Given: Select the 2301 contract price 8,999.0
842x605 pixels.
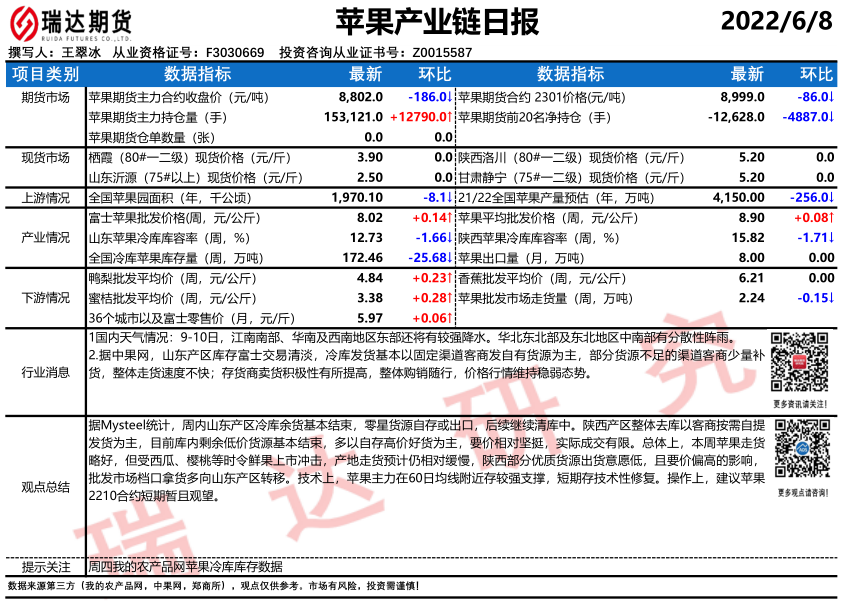Looking at the screenshot, I should point(742,98).
